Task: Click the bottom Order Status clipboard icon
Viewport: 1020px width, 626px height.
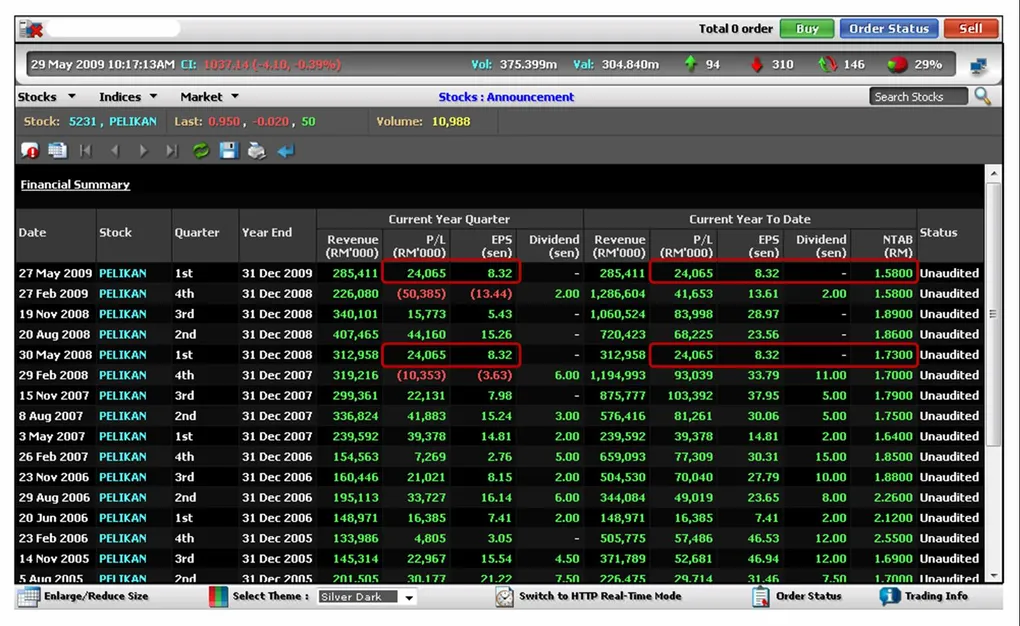Action: [x=760, y=597]
